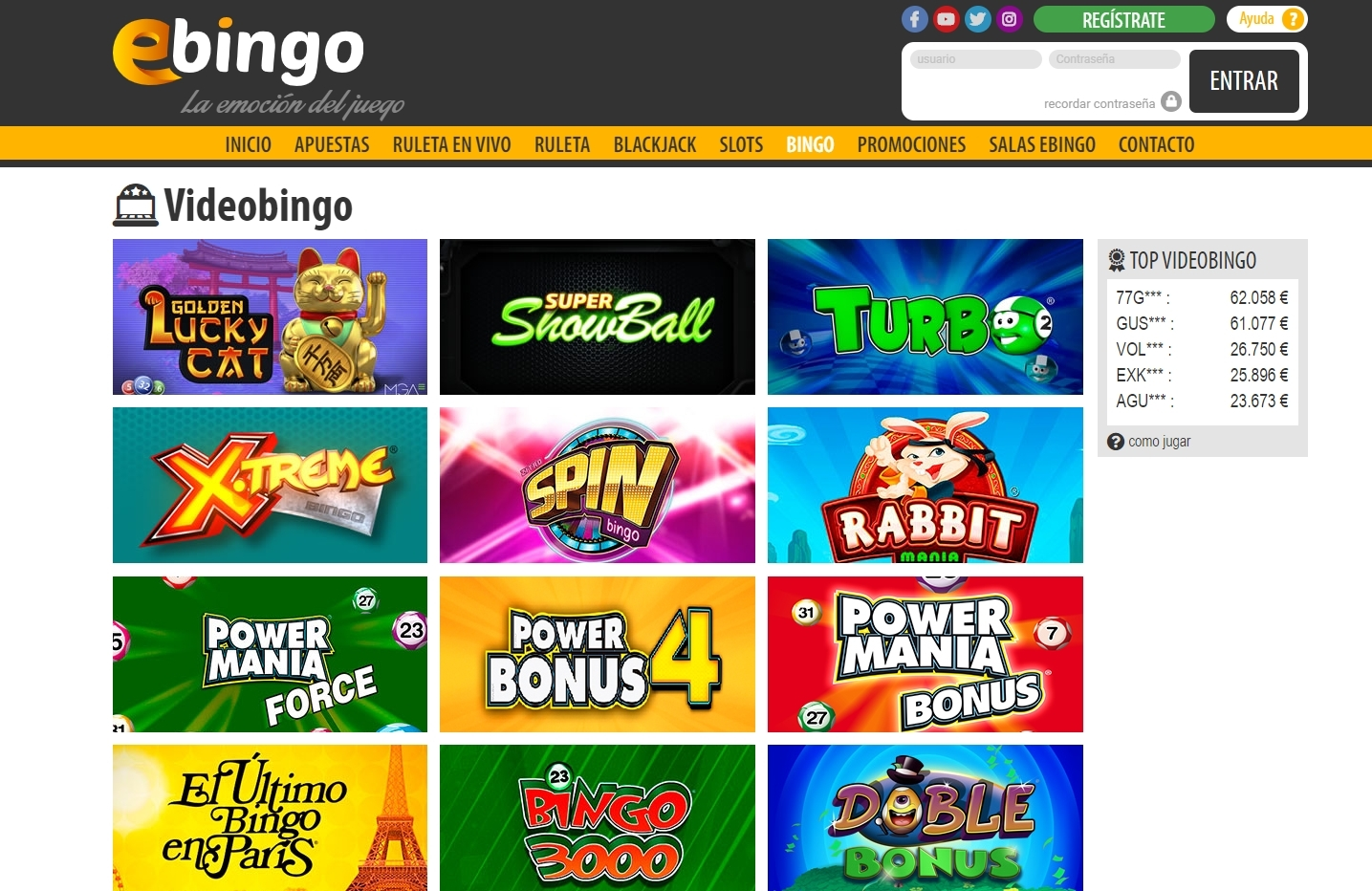Click the Videobingo heading icon

point(136,206)
